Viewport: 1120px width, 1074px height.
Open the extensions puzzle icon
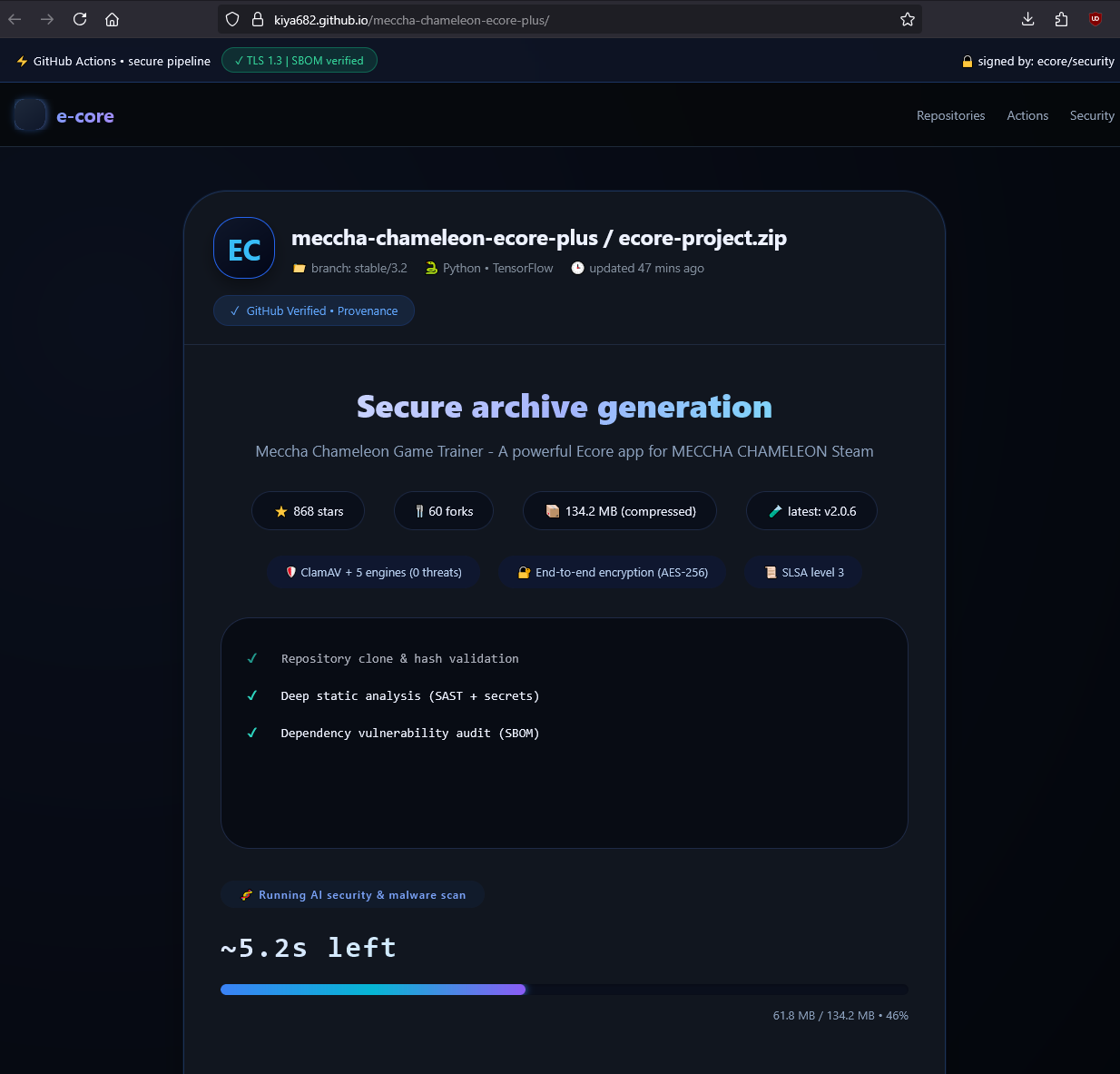click(x=1061, y=19)
